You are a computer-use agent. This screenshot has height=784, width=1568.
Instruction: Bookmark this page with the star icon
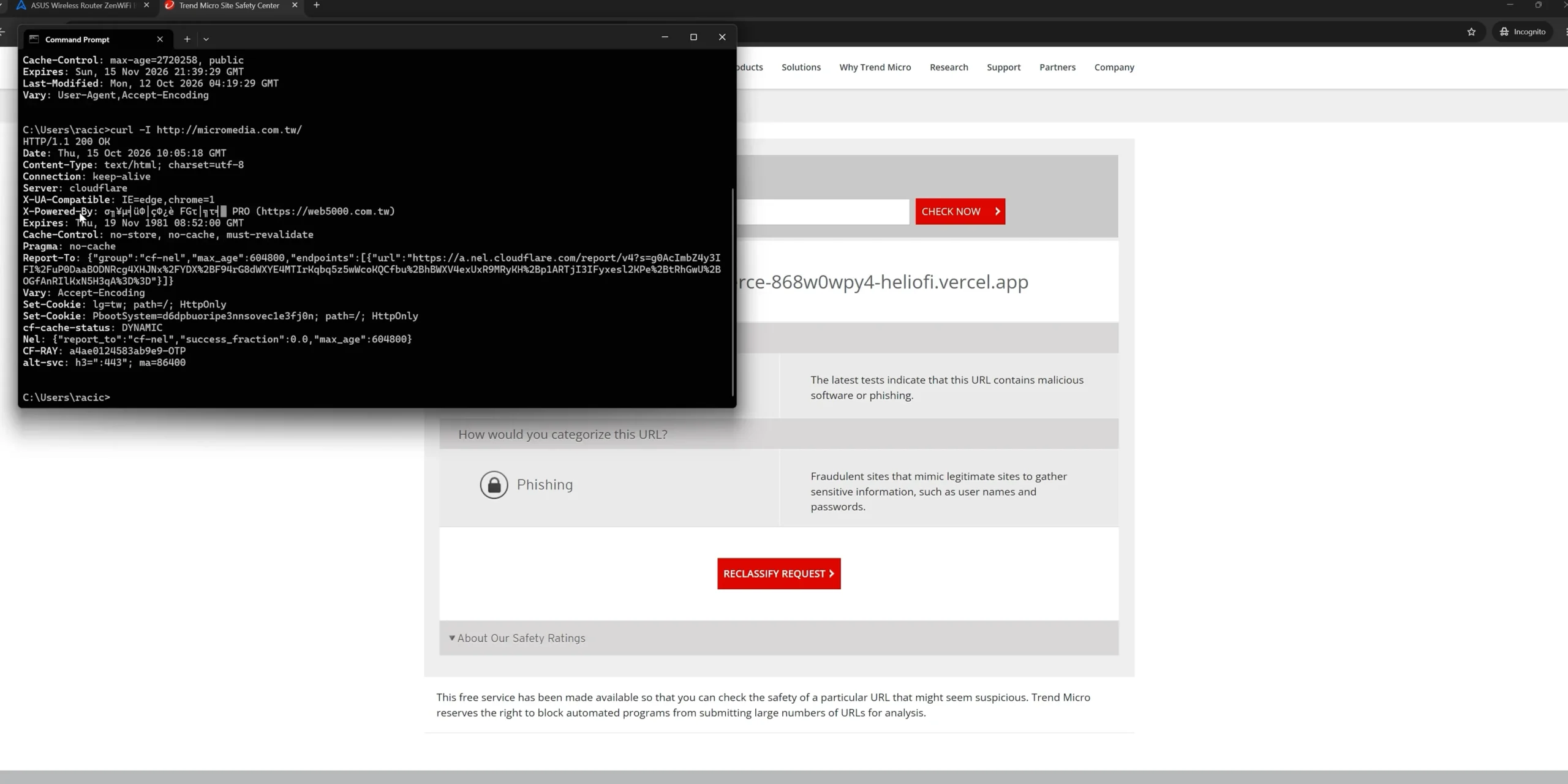tap(1471, 32)
